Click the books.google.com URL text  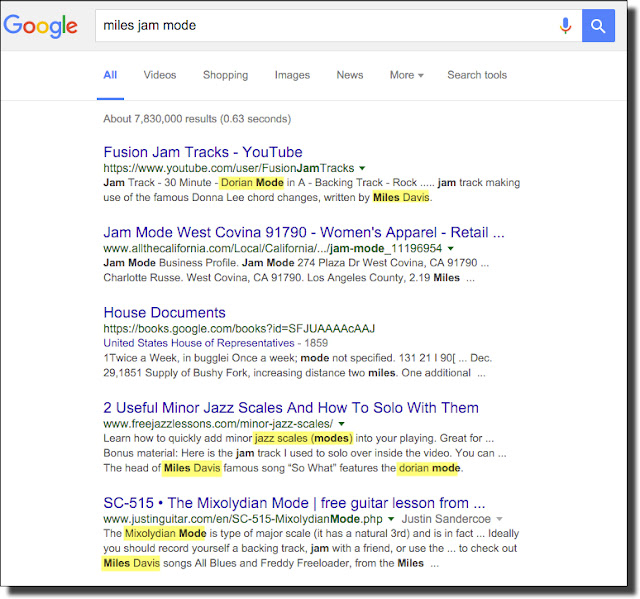pyautogui.click(x=239, y=328)
